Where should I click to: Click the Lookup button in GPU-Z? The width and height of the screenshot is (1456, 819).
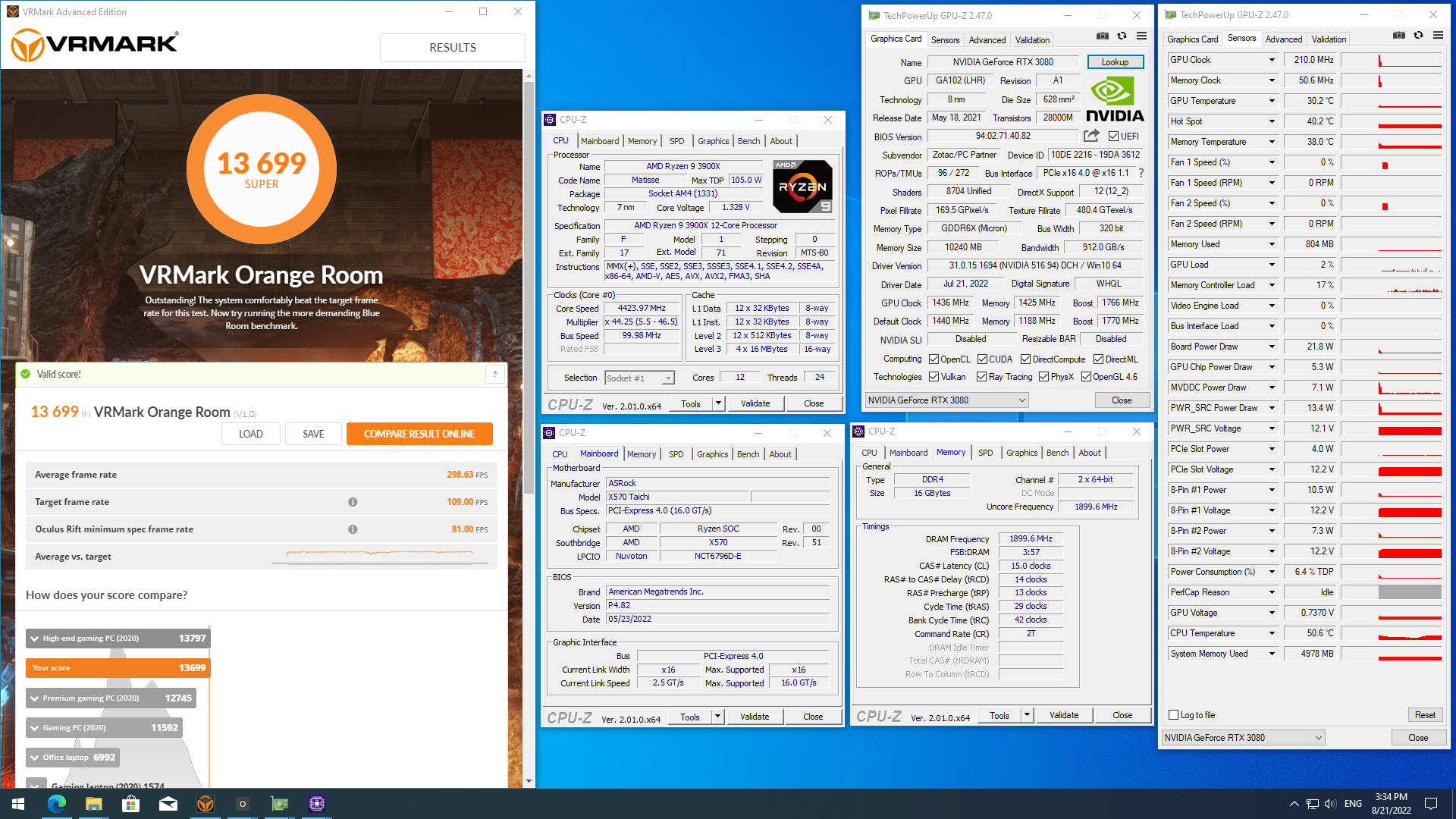click(x=1115, y=62)
